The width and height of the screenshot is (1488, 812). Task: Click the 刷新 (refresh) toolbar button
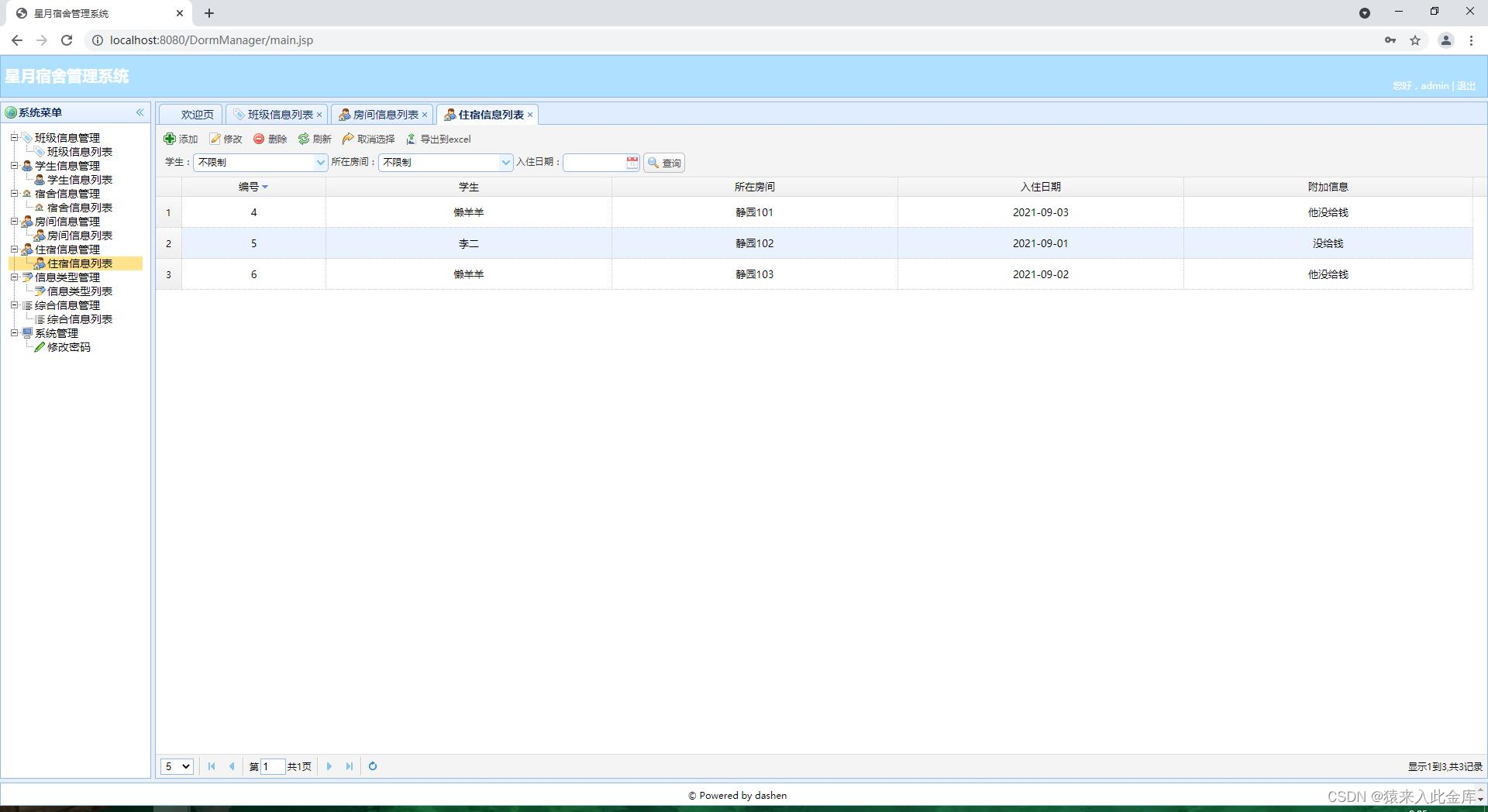pos(315,139)
